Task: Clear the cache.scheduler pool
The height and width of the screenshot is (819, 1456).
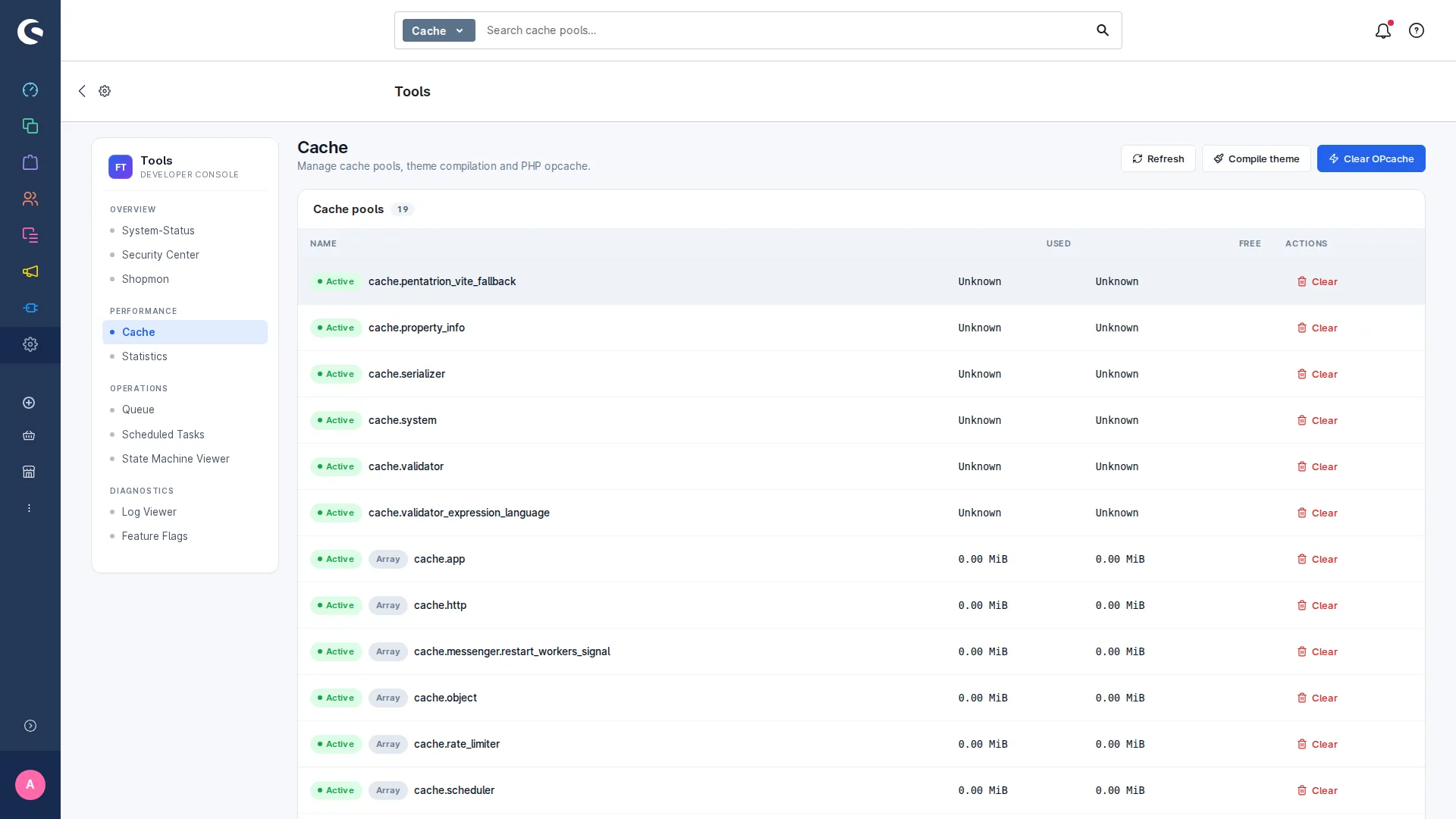Action: 1317,790
